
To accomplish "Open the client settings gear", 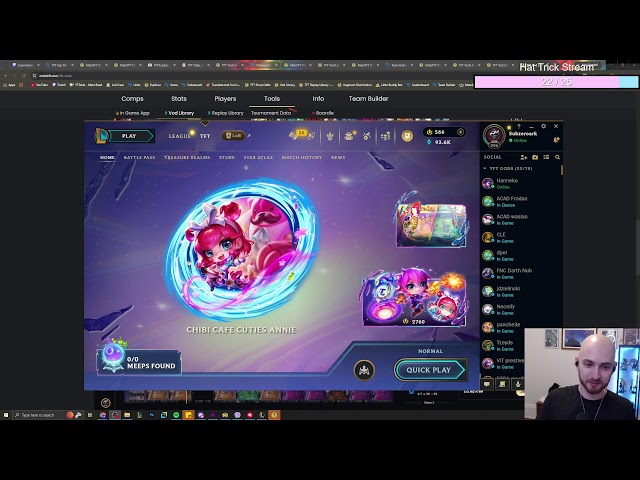I will [543, 127].
